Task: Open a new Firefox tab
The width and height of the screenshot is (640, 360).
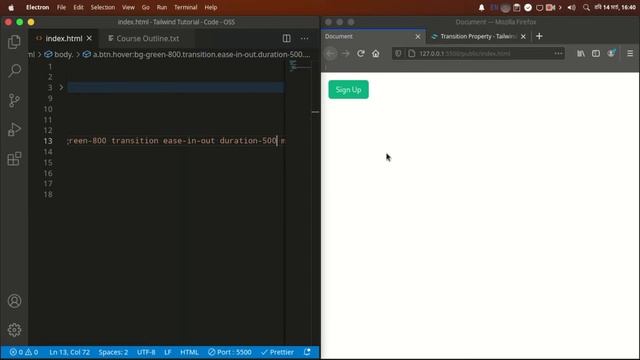Action: pos(539,36)
